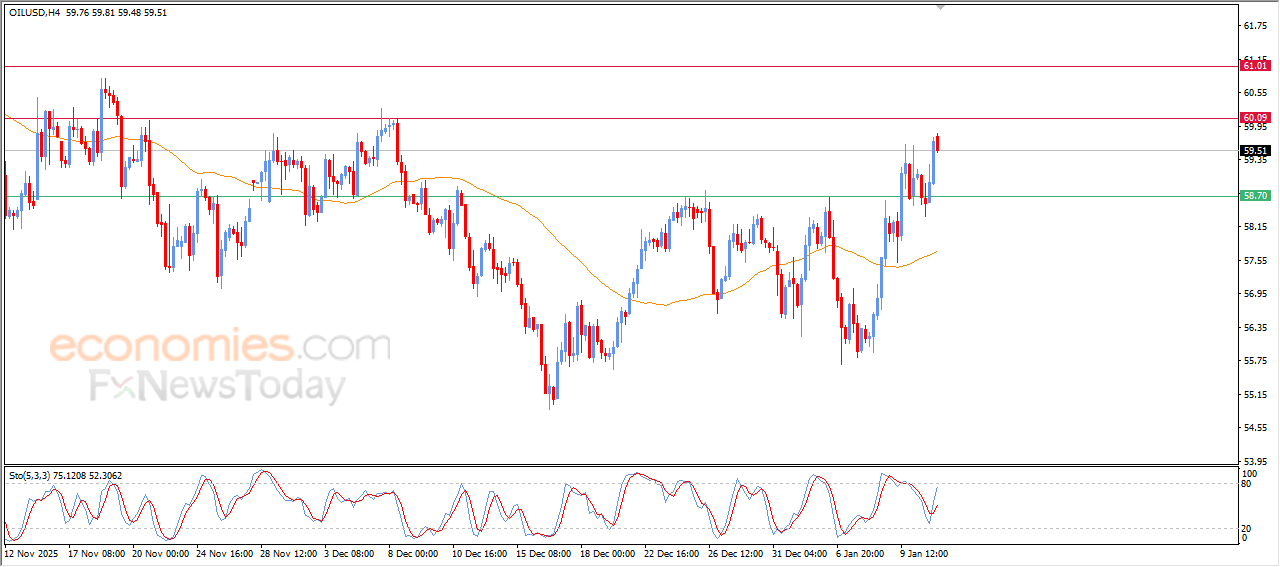Click the 54.55 label on price axis
1280x567 pixels.
(1254, 428)
